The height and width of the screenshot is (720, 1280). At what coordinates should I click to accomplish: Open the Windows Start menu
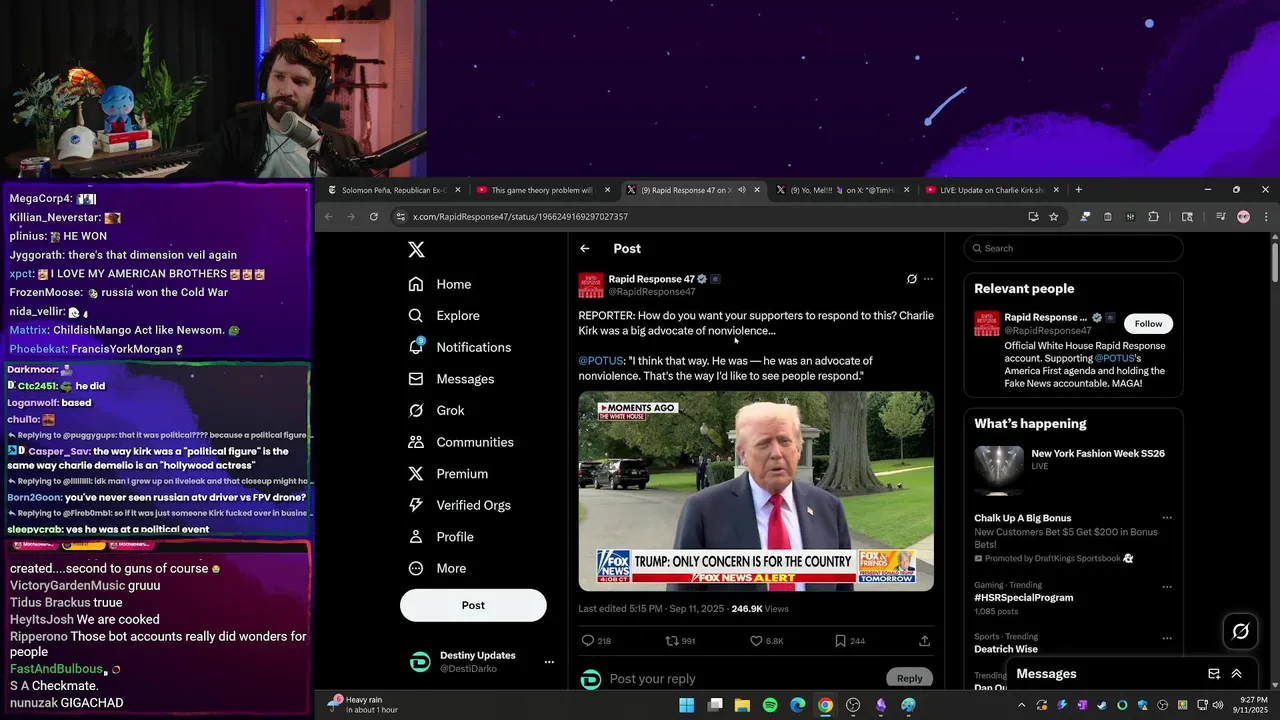pyautogui.click(x=687, y=705)
